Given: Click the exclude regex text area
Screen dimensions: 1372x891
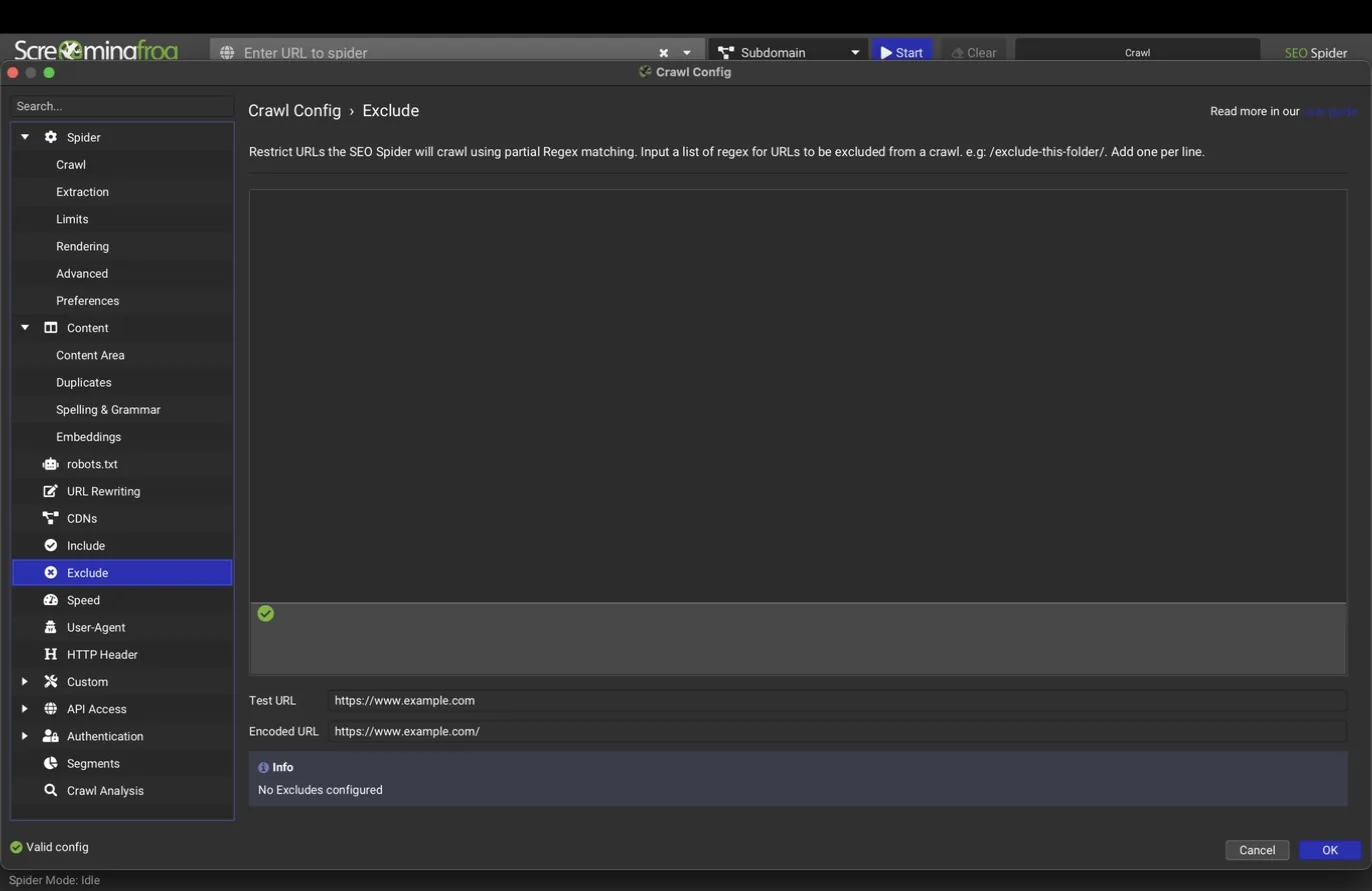Looking at the screenshot, I should pyautogui.click(x=798, y=396).
